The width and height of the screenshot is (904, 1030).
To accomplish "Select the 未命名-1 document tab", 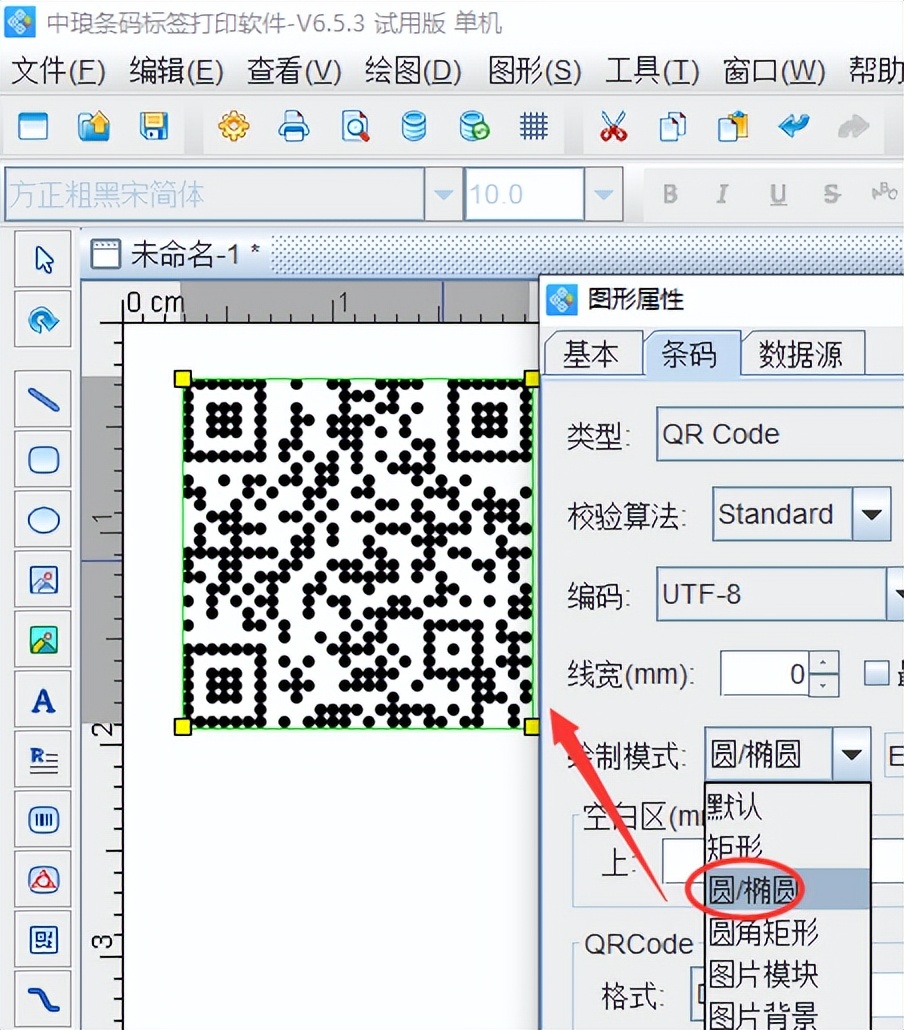I will point(175,254).
